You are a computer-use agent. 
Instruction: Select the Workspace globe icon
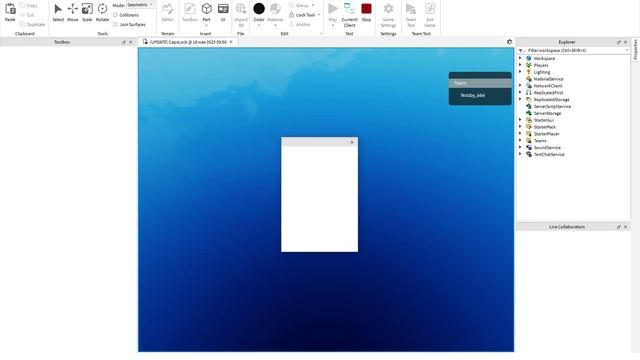click(529, 58)
